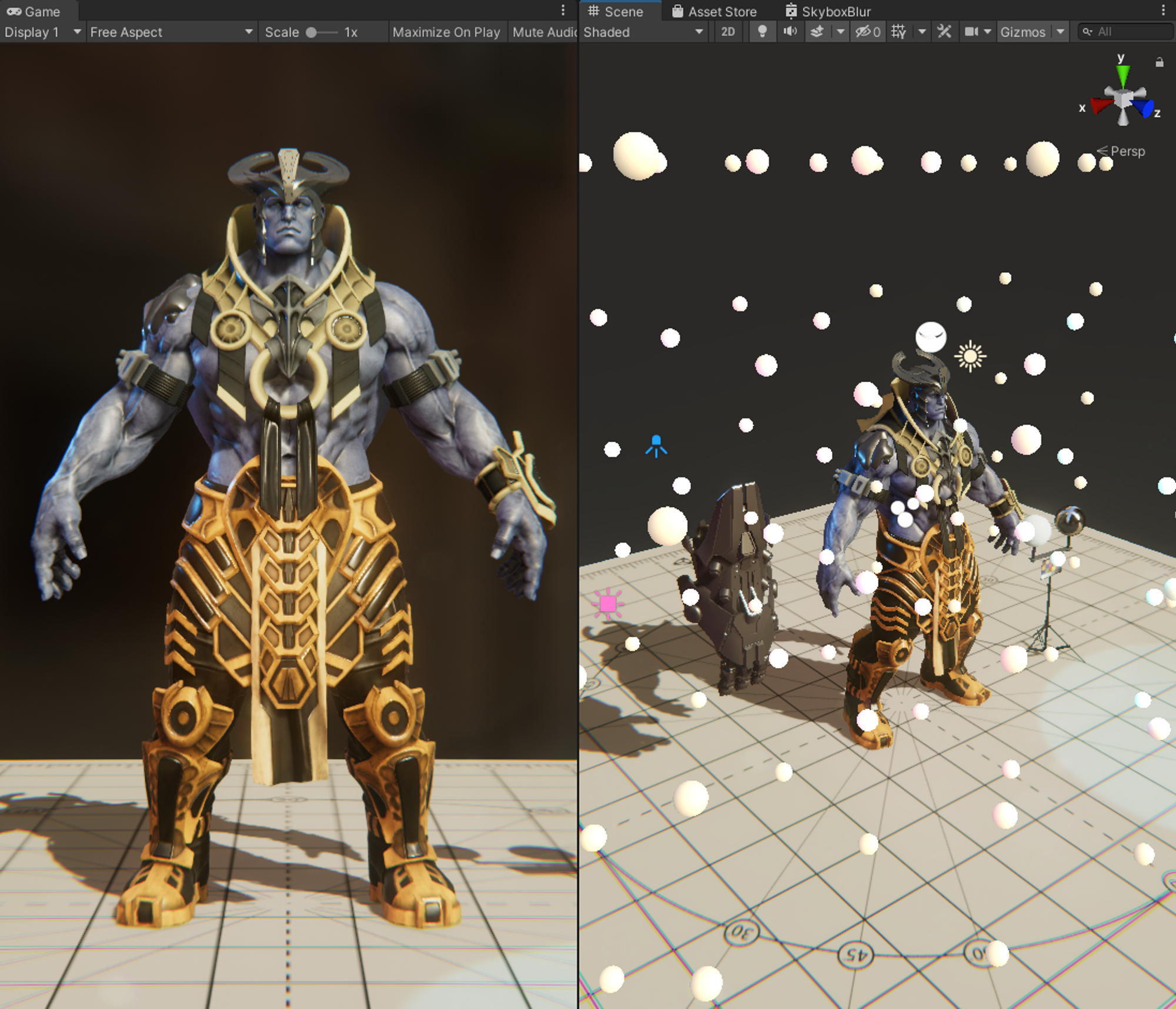This screenshot has height=1009, width=1176.
Task: Toggle the scene view lock icon
Action: [1160, 62]
